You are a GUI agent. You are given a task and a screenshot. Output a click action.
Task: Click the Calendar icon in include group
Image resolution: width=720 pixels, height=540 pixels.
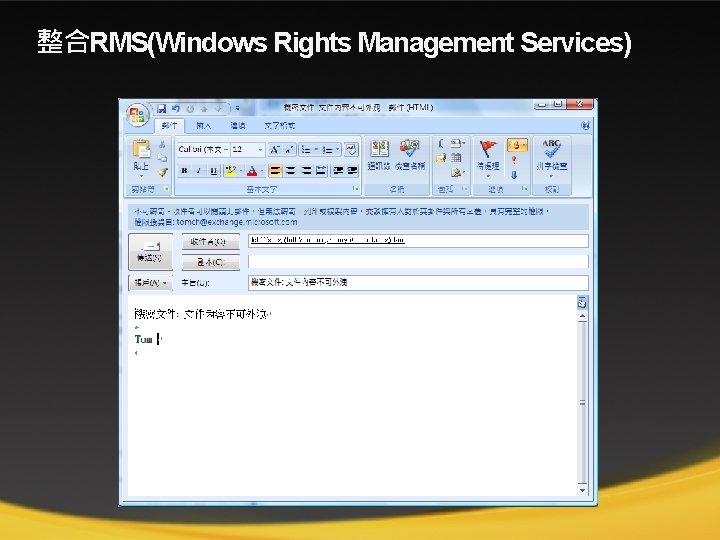(x=456, y=158)
